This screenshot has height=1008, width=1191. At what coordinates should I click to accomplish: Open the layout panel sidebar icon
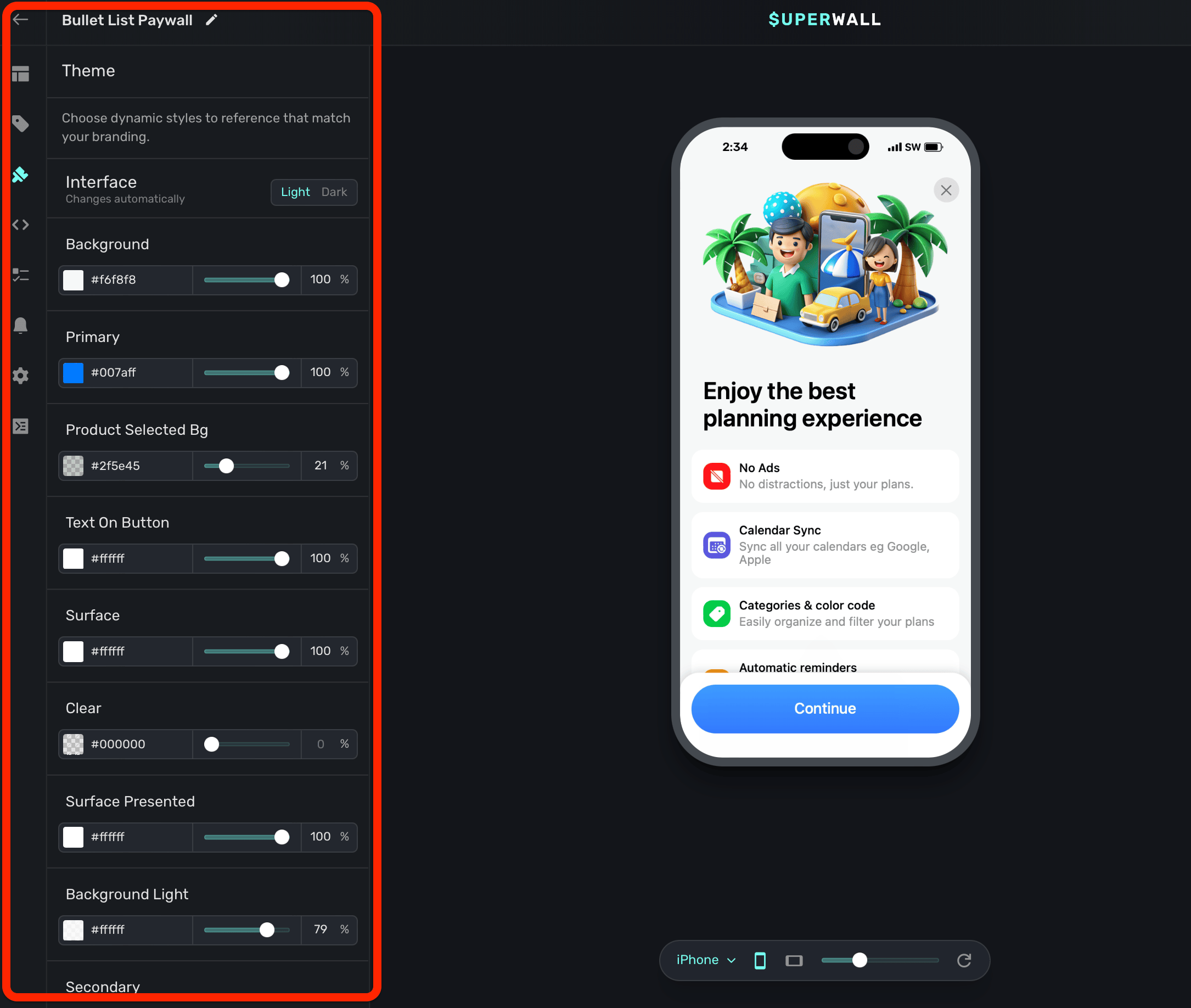point(20,74)
